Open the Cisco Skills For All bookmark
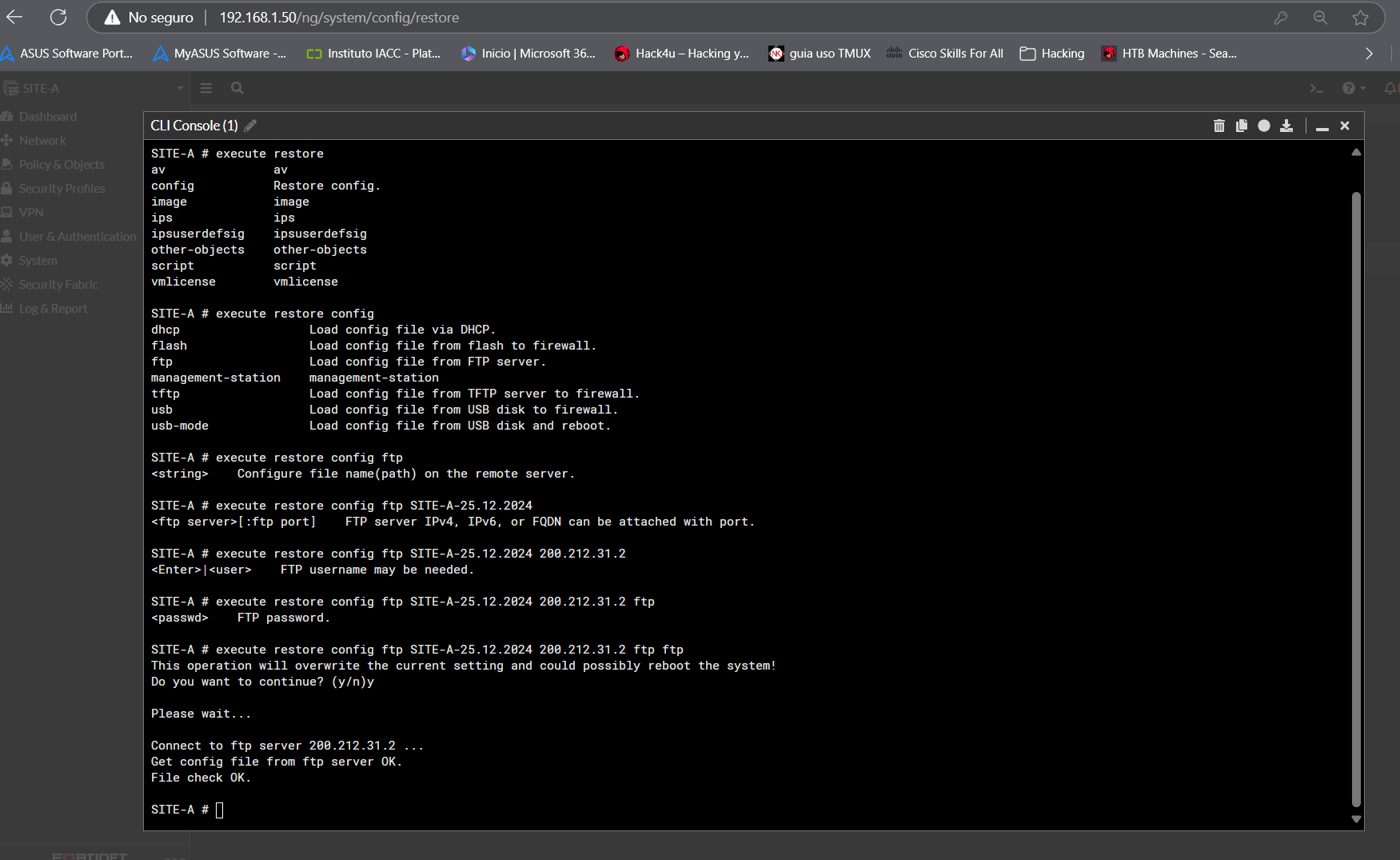This screenshot has width=1400, height=860. (945, 54)
